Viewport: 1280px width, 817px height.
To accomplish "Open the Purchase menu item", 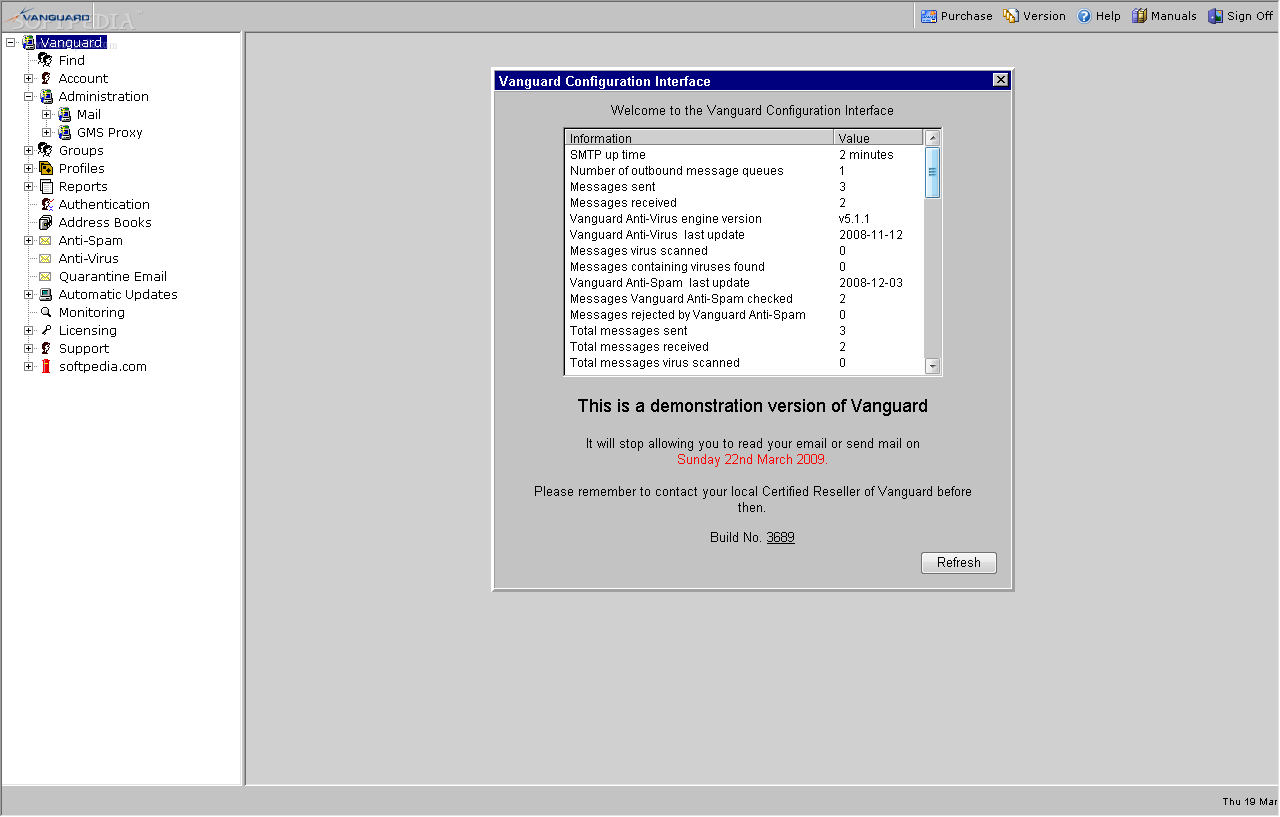I will click(x=957, y=16).
